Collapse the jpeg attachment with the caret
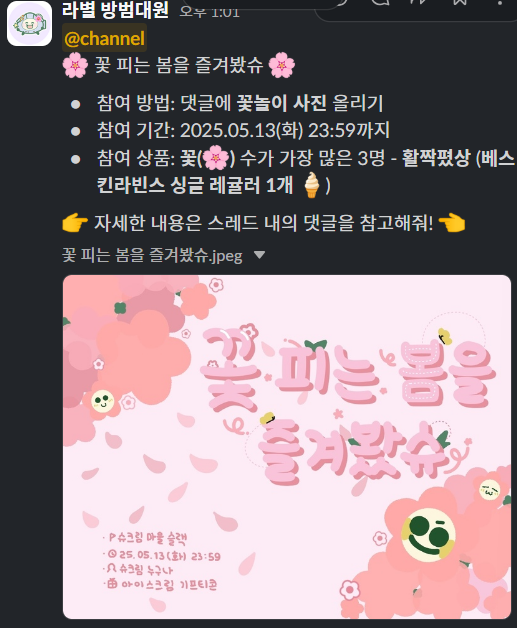Viewport: 517px width, 628px height. [260, 255]
